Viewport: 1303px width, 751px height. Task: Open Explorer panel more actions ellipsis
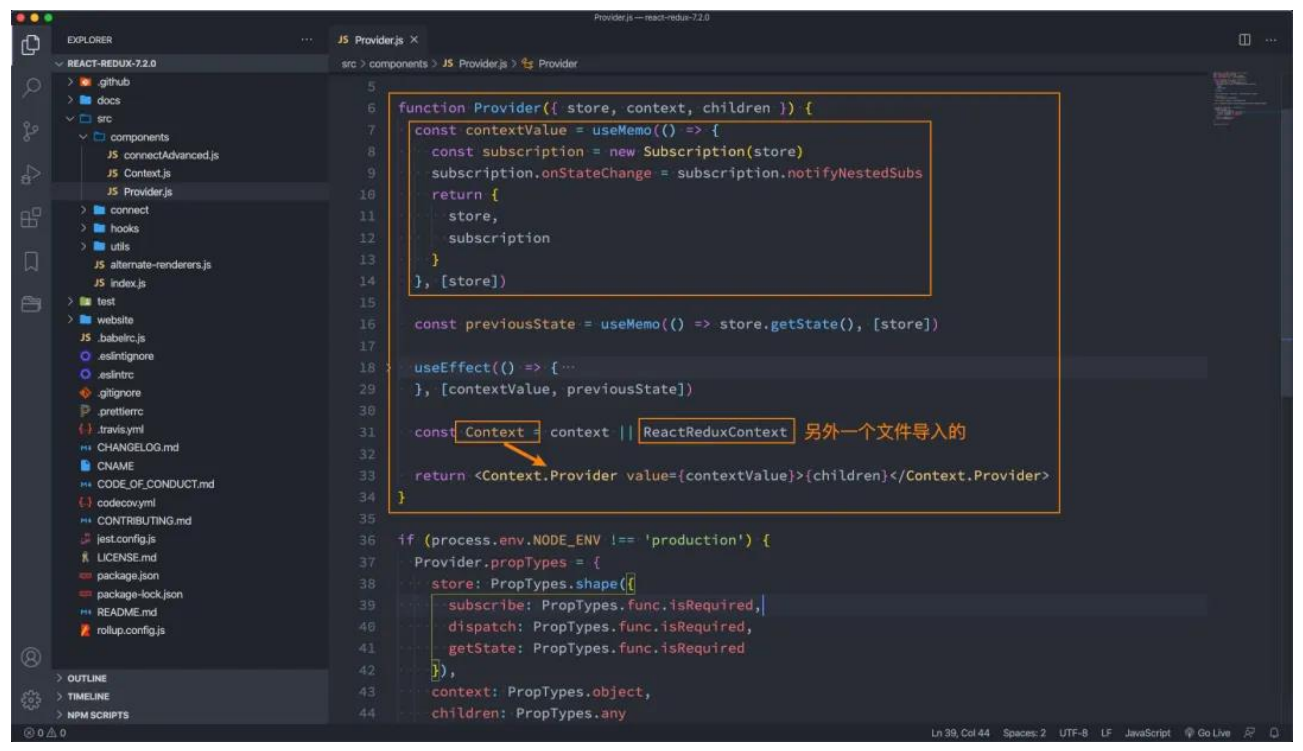coord(306,40)
